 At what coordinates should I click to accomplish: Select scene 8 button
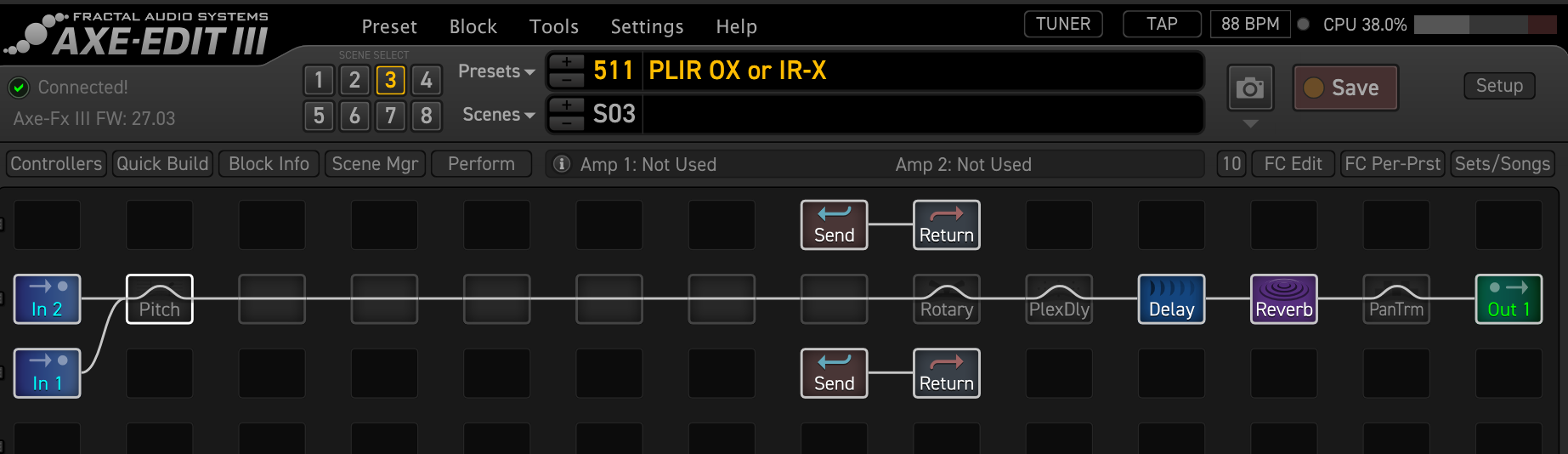427,116
